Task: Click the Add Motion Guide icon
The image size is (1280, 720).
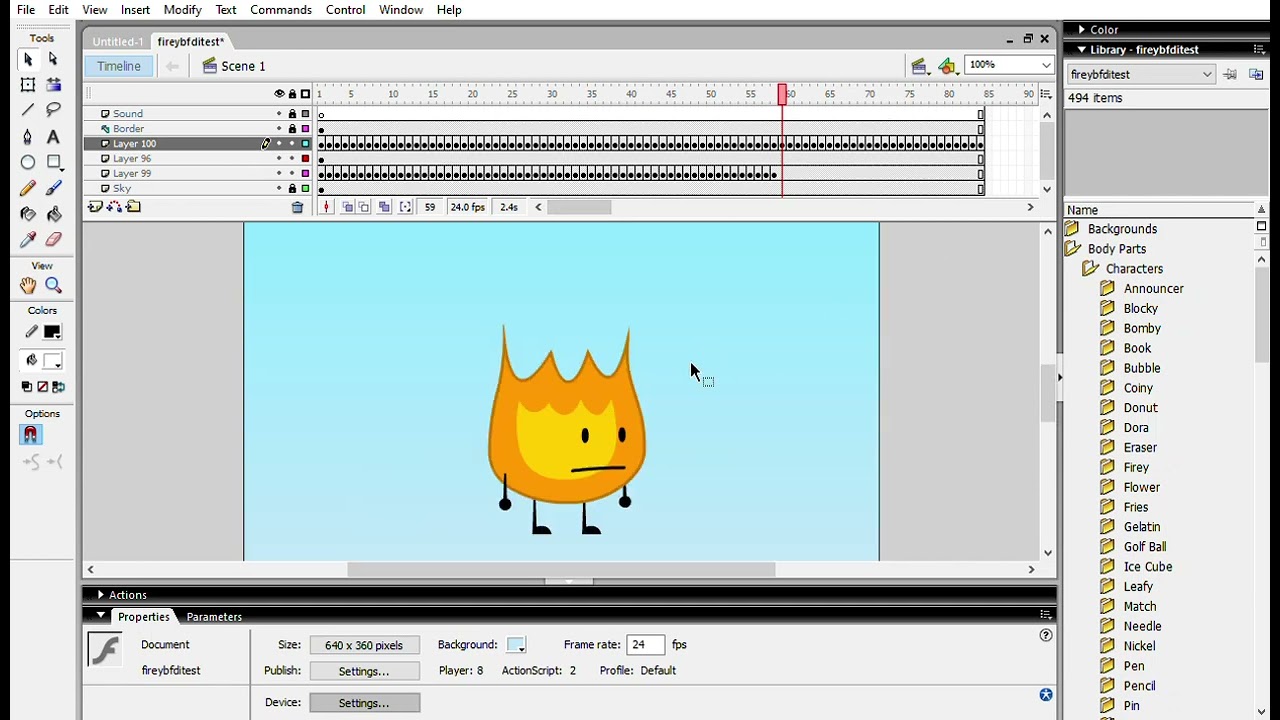Action: click(x=114, y=207)
